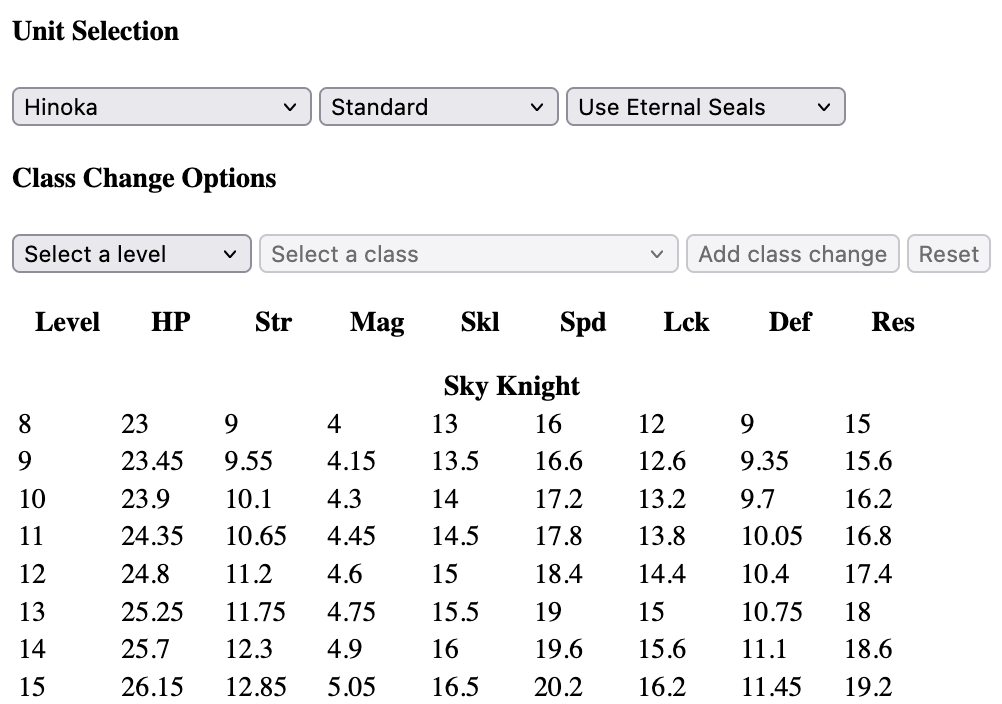Open the Hinoka unit dropdown
This screenshot has height=704, width=1002.
[x=161, y=107]
